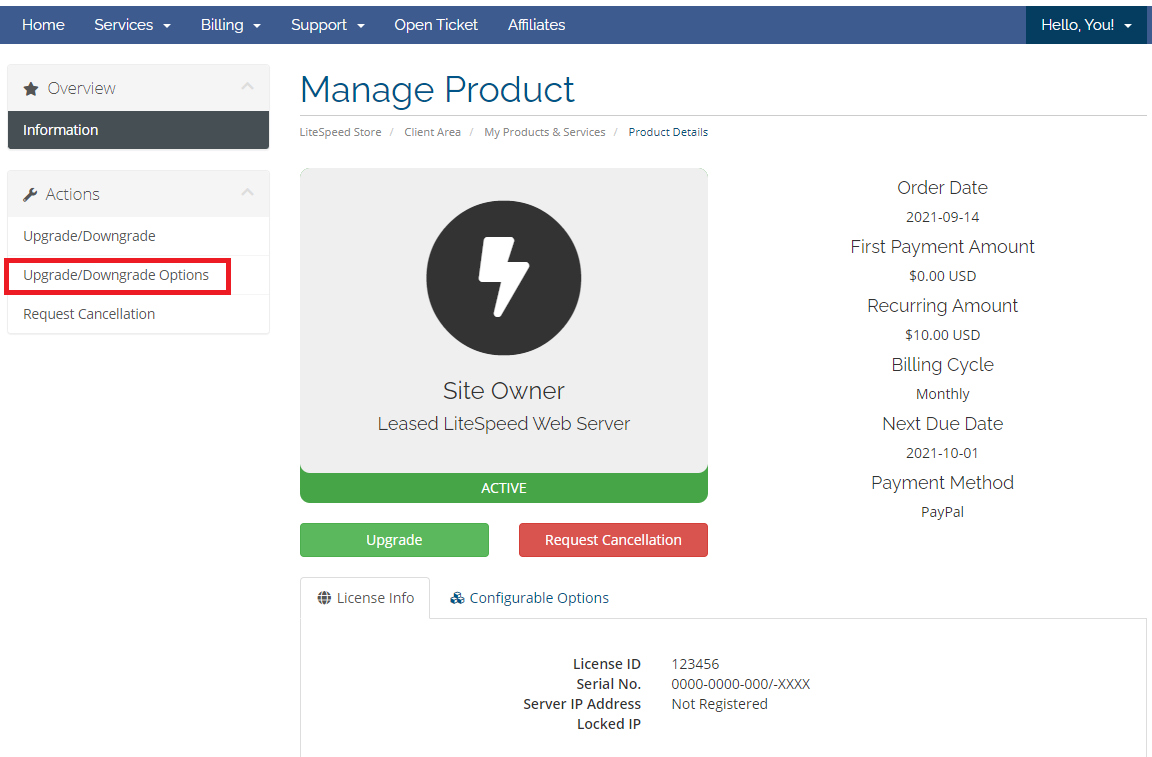Click the License ID value 123456
The height and width of the screenshot is (757, 1152).
(x=695, y=664)
